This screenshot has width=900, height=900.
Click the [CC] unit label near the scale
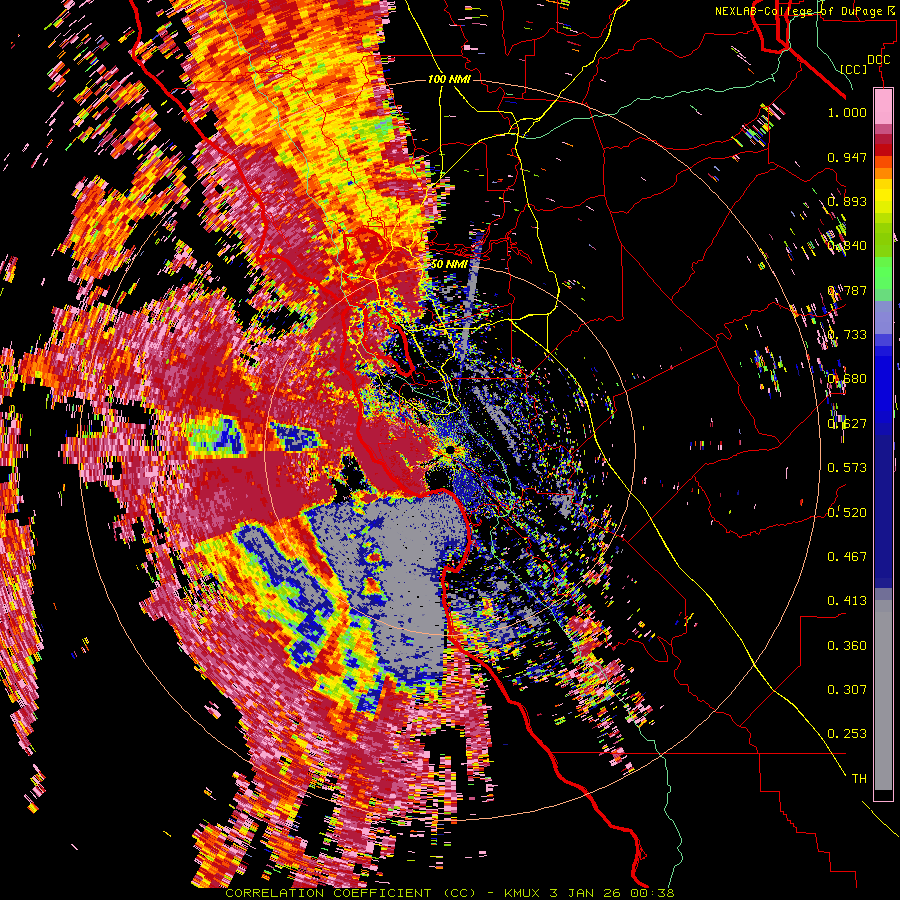click(854, 70)
